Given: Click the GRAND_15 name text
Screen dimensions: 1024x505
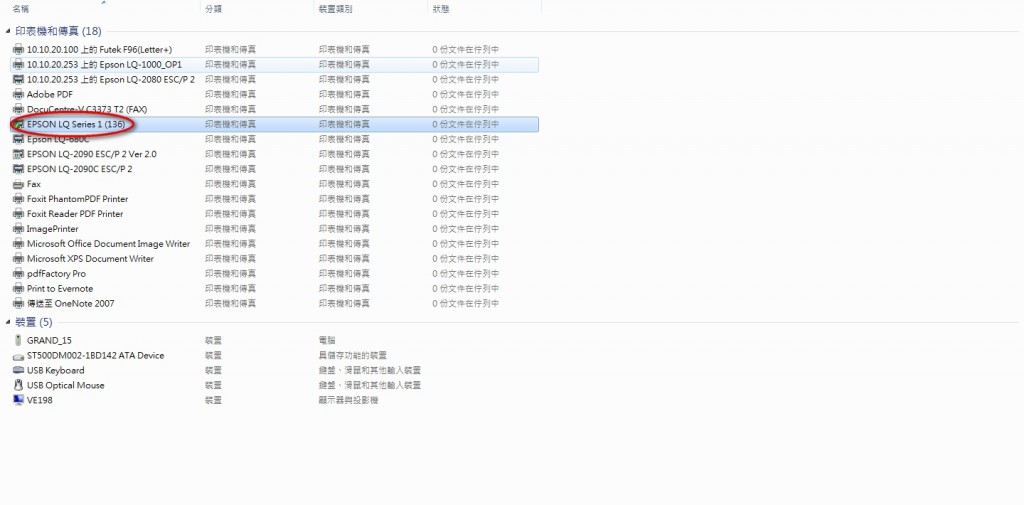Looking at the screenshot, I should coord(49,340).
